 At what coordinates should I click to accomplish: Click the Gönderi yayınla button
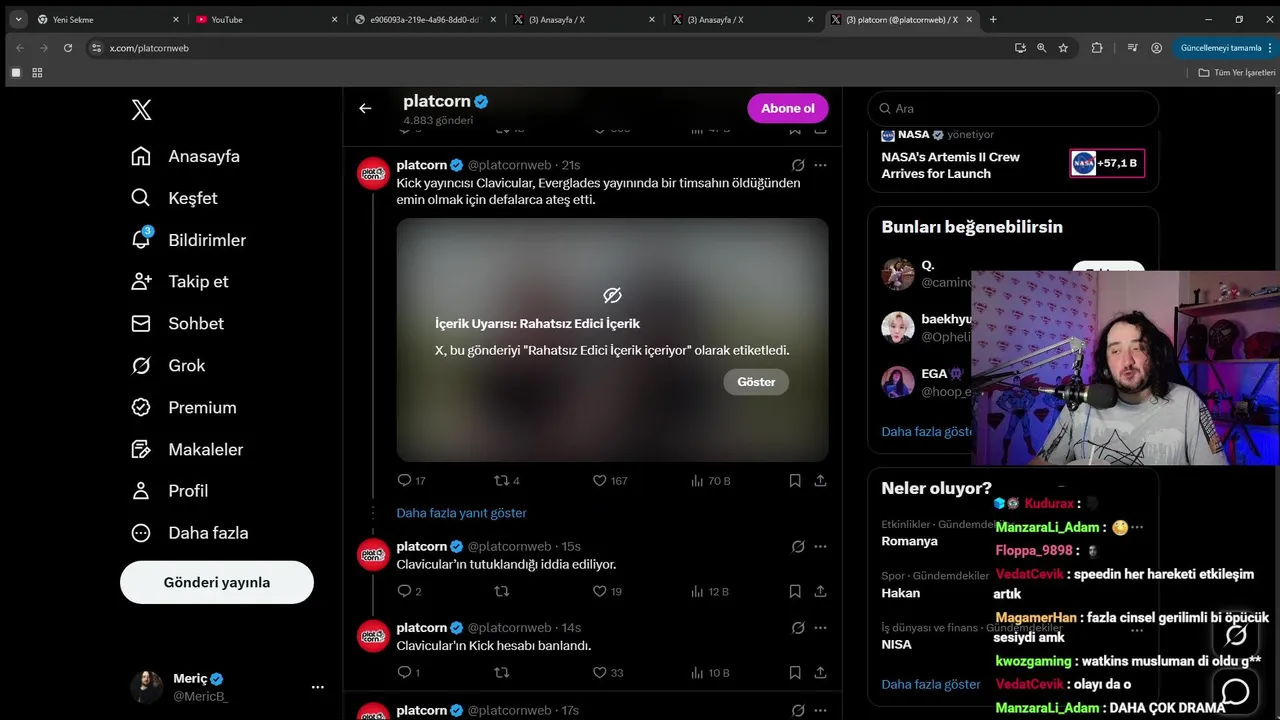217,582
